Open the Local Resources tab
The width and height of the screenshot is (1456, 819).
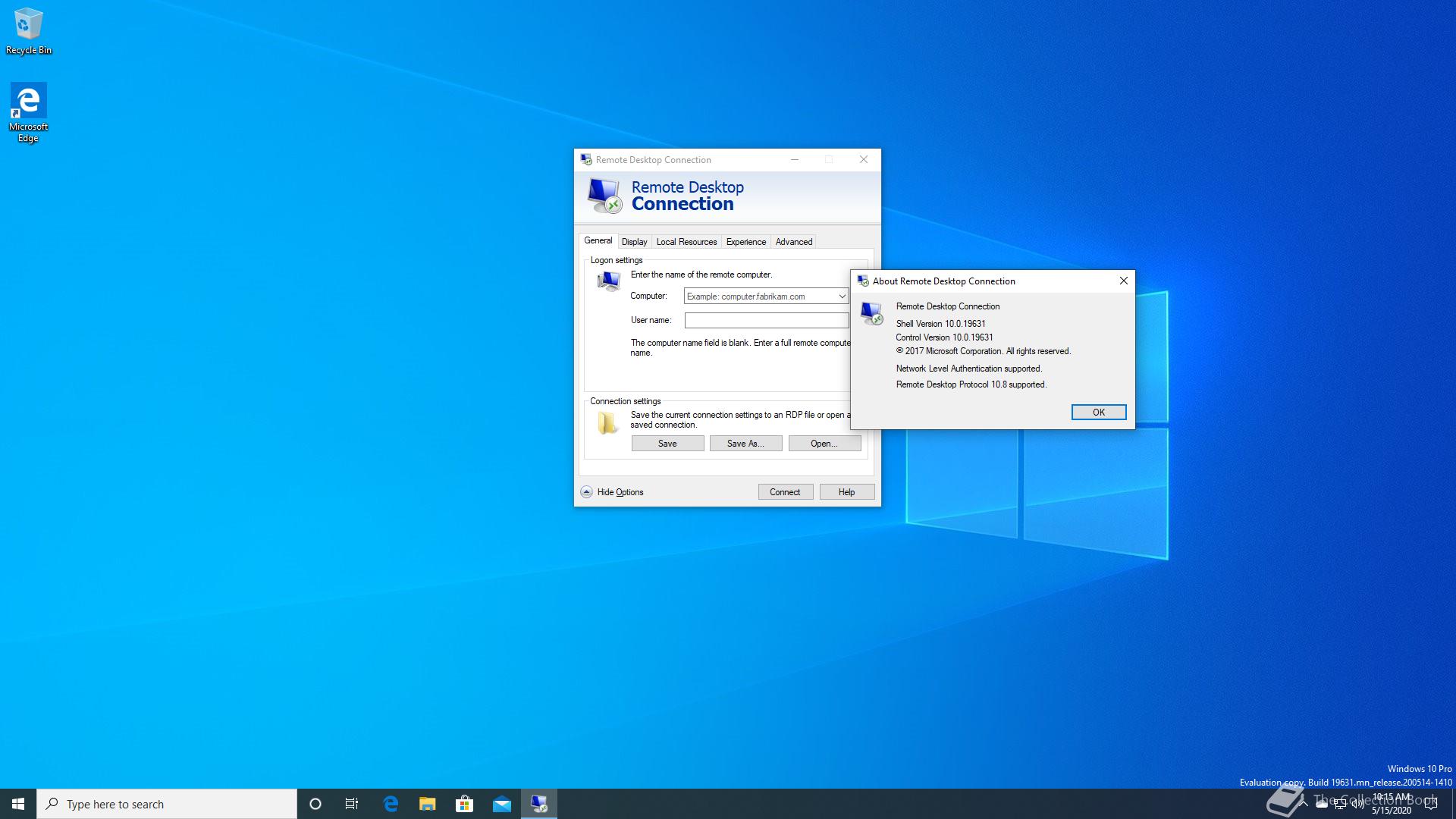tap(686, 242)
